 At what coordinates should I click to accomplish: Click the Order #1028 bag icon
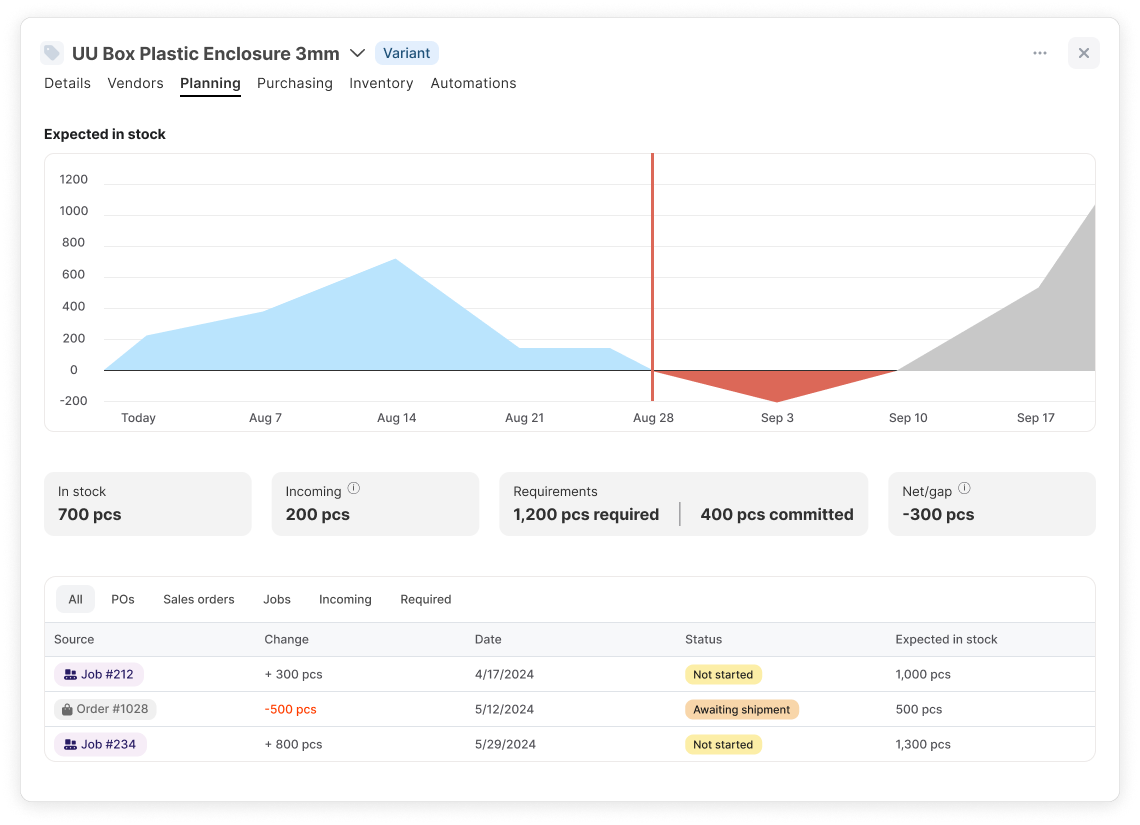67,709
